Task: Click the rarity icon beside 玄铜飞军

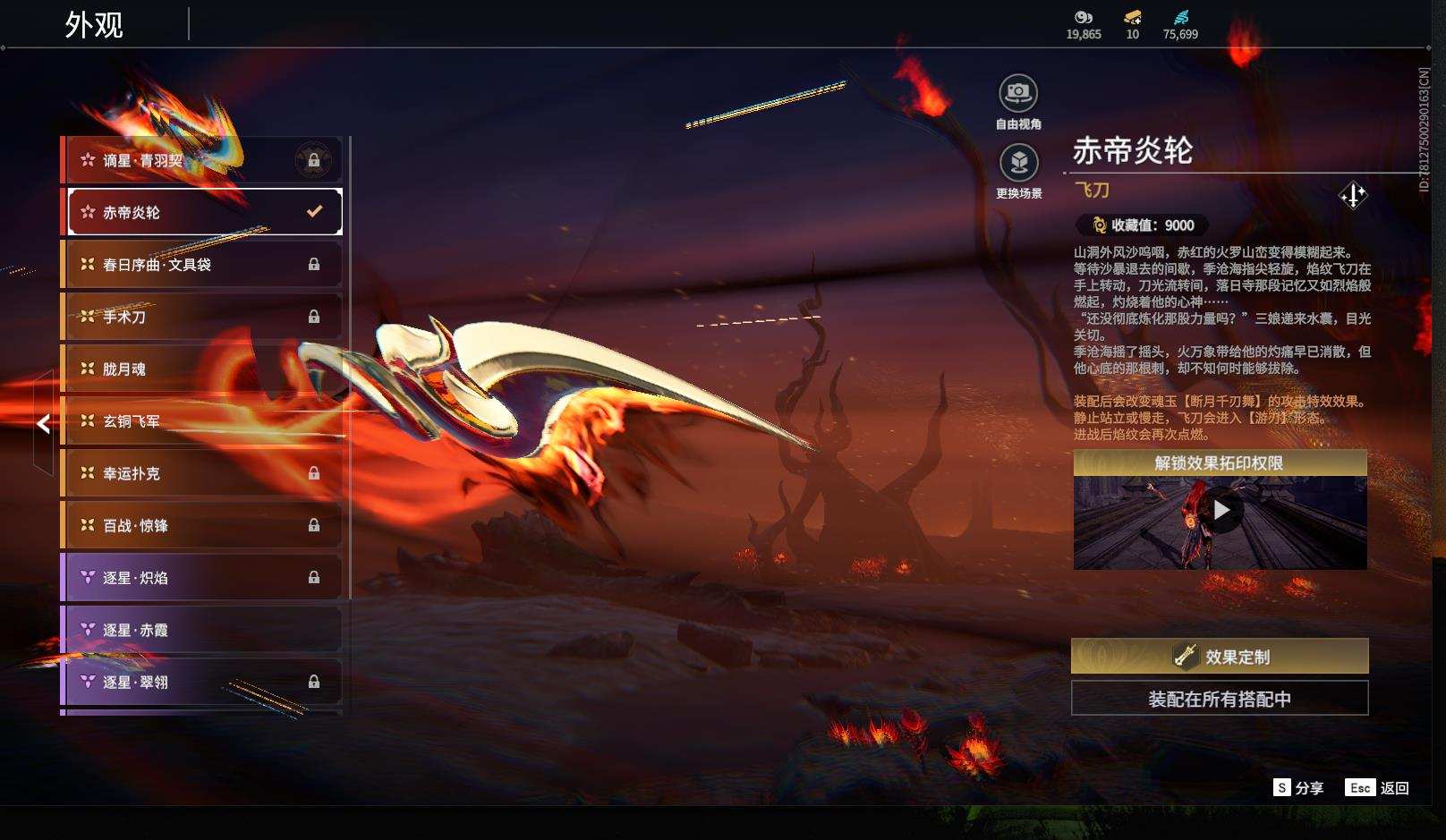Action: 88,420
